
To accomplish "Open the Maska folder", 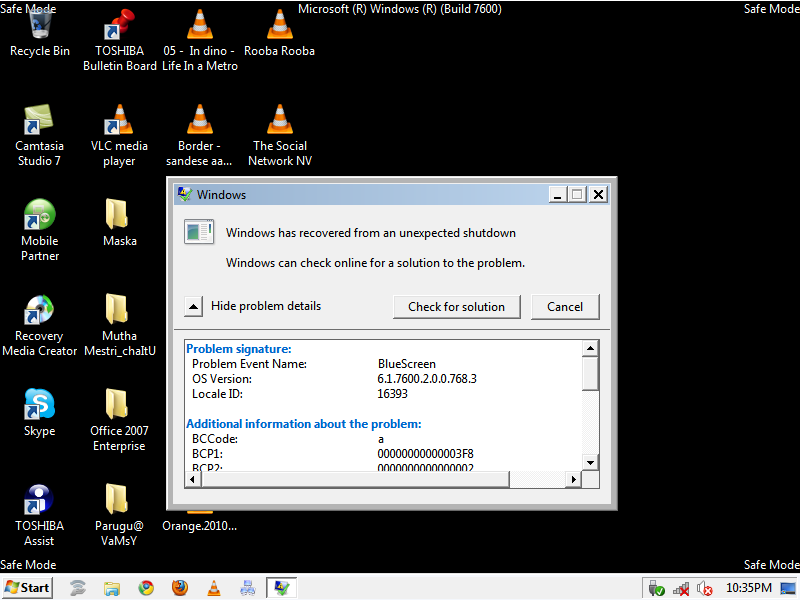I will (119, 222).
